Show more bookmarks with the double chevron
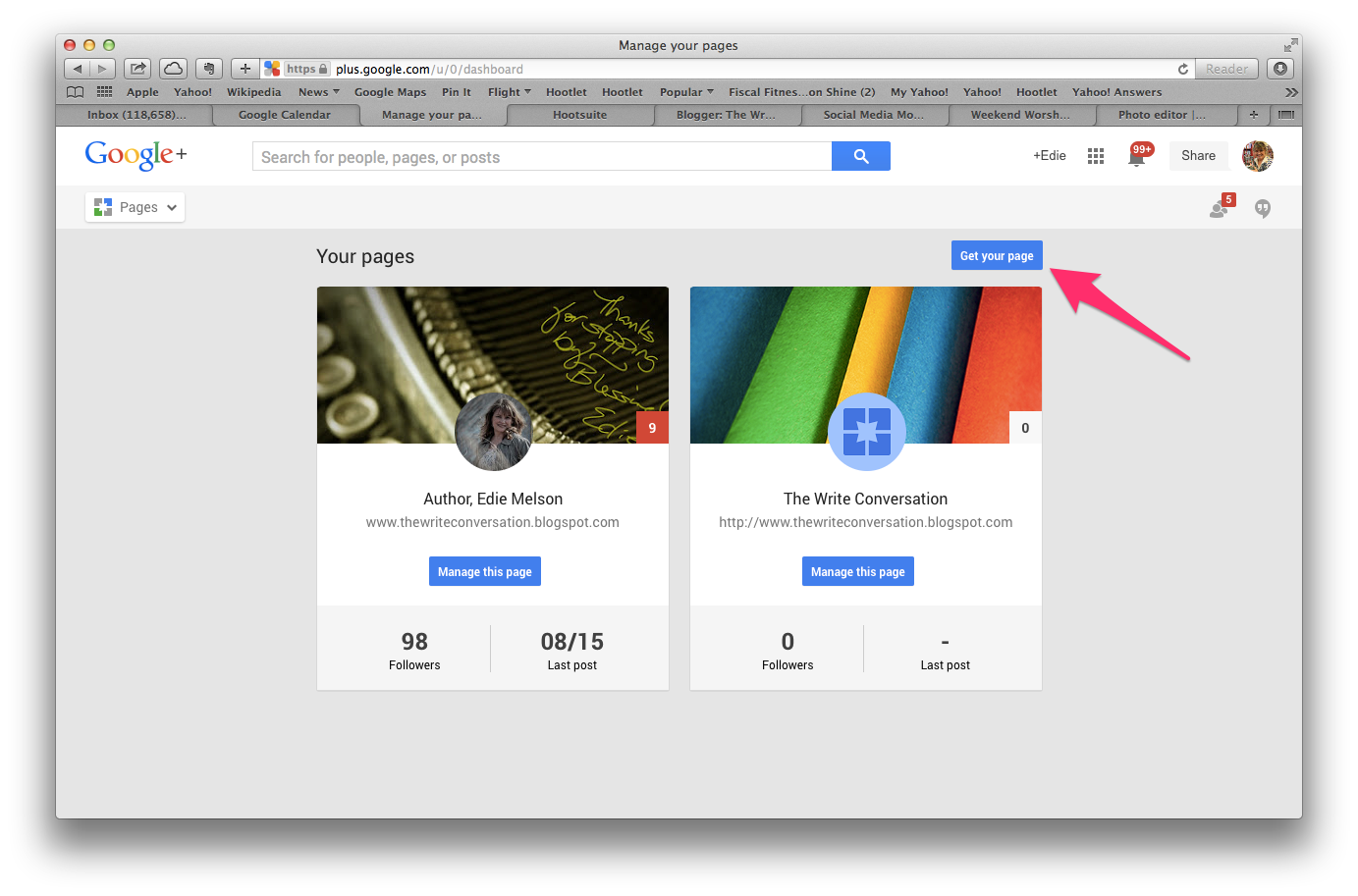This screenshot has height=896, width=1358. coord(1291,92)
